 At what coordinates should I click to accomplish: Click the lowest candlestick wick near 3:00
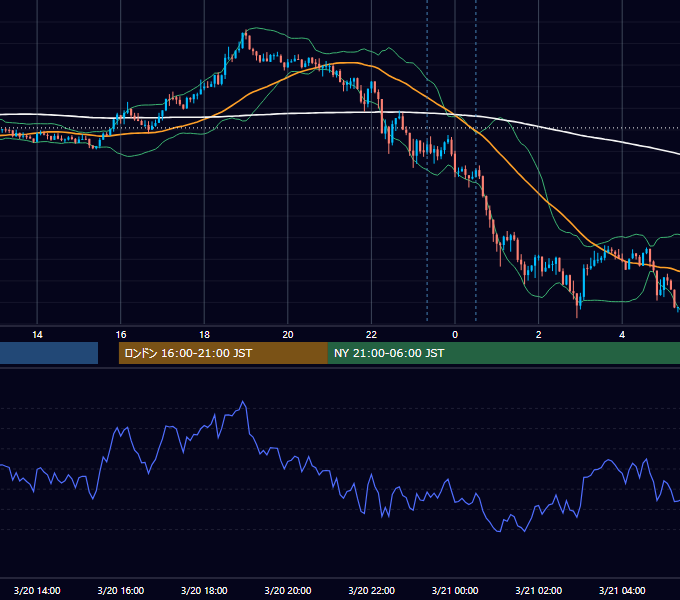pyautogui.click(x=577, y=314)
